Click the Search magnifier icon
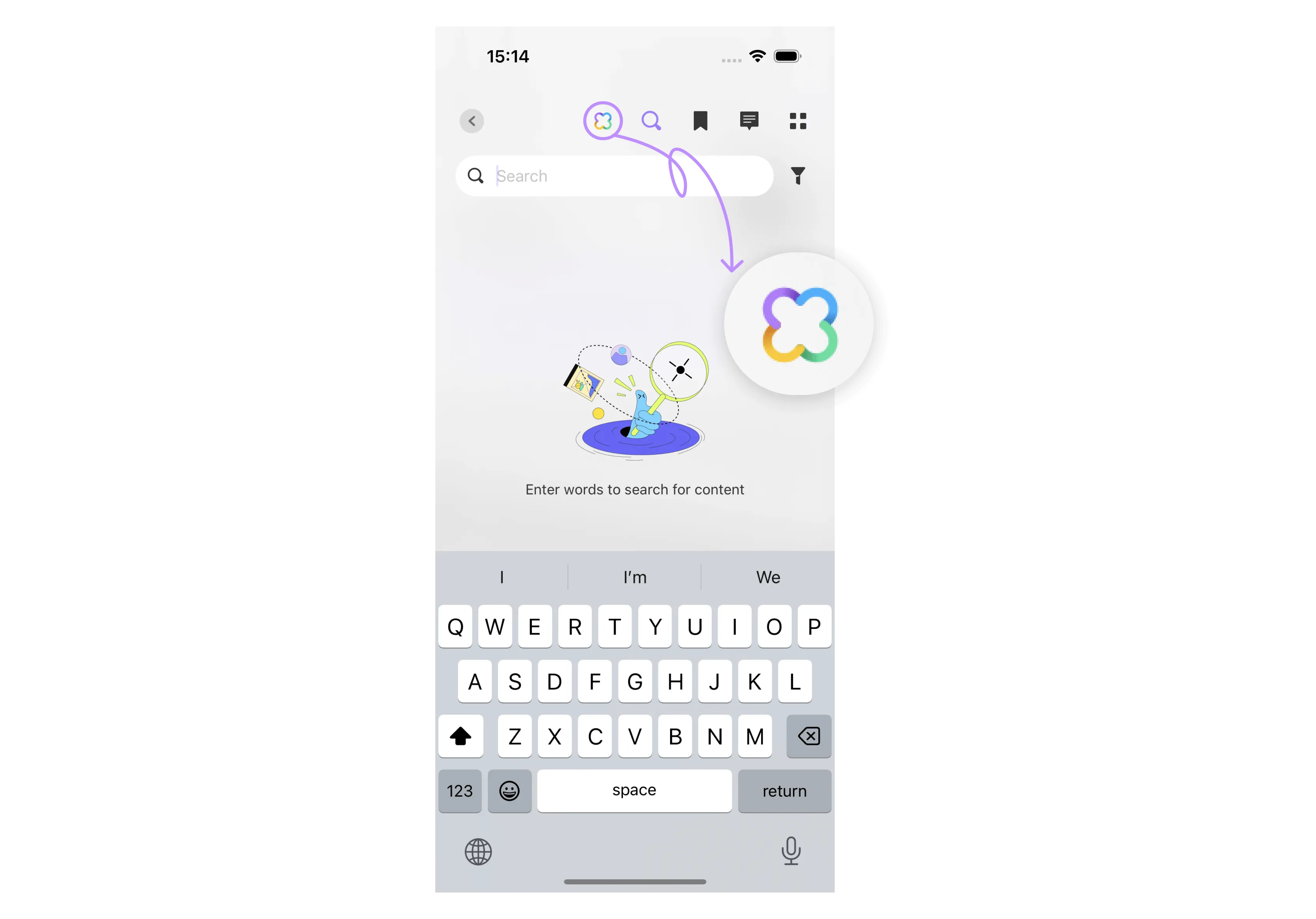The width and height of the screenshot is (1316, 919). click(651, 120)
